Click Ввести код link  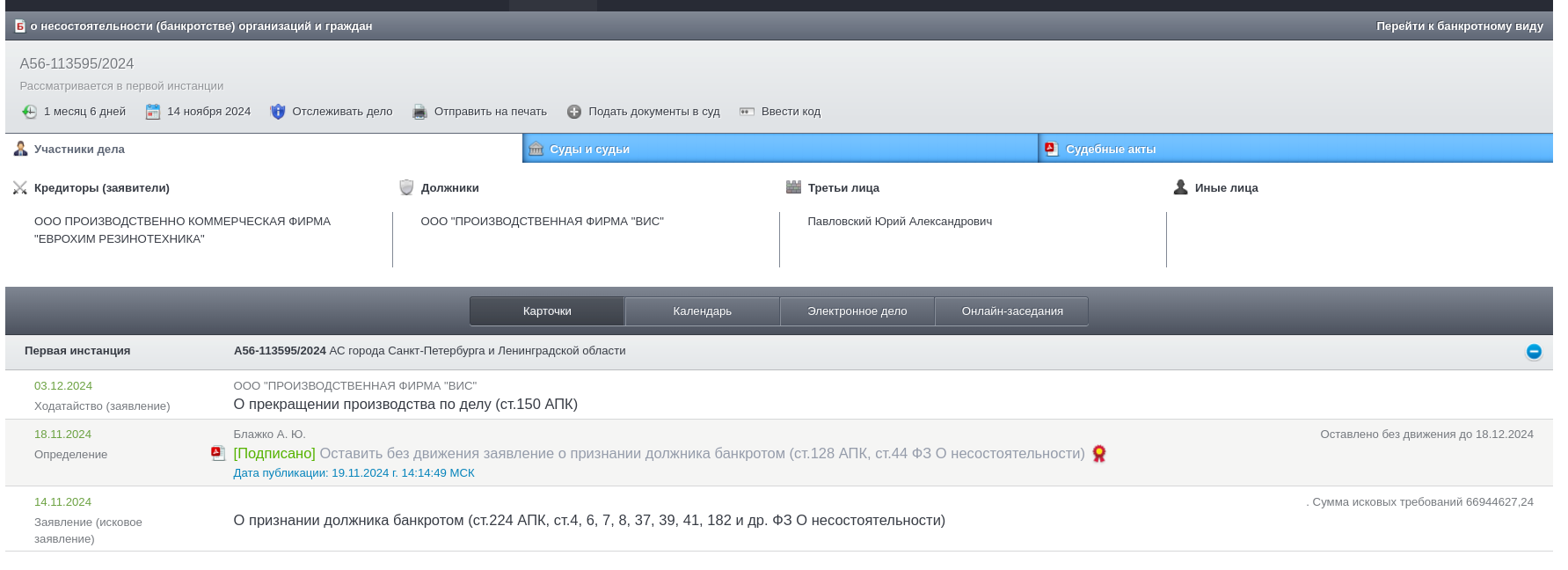(791, 112)
